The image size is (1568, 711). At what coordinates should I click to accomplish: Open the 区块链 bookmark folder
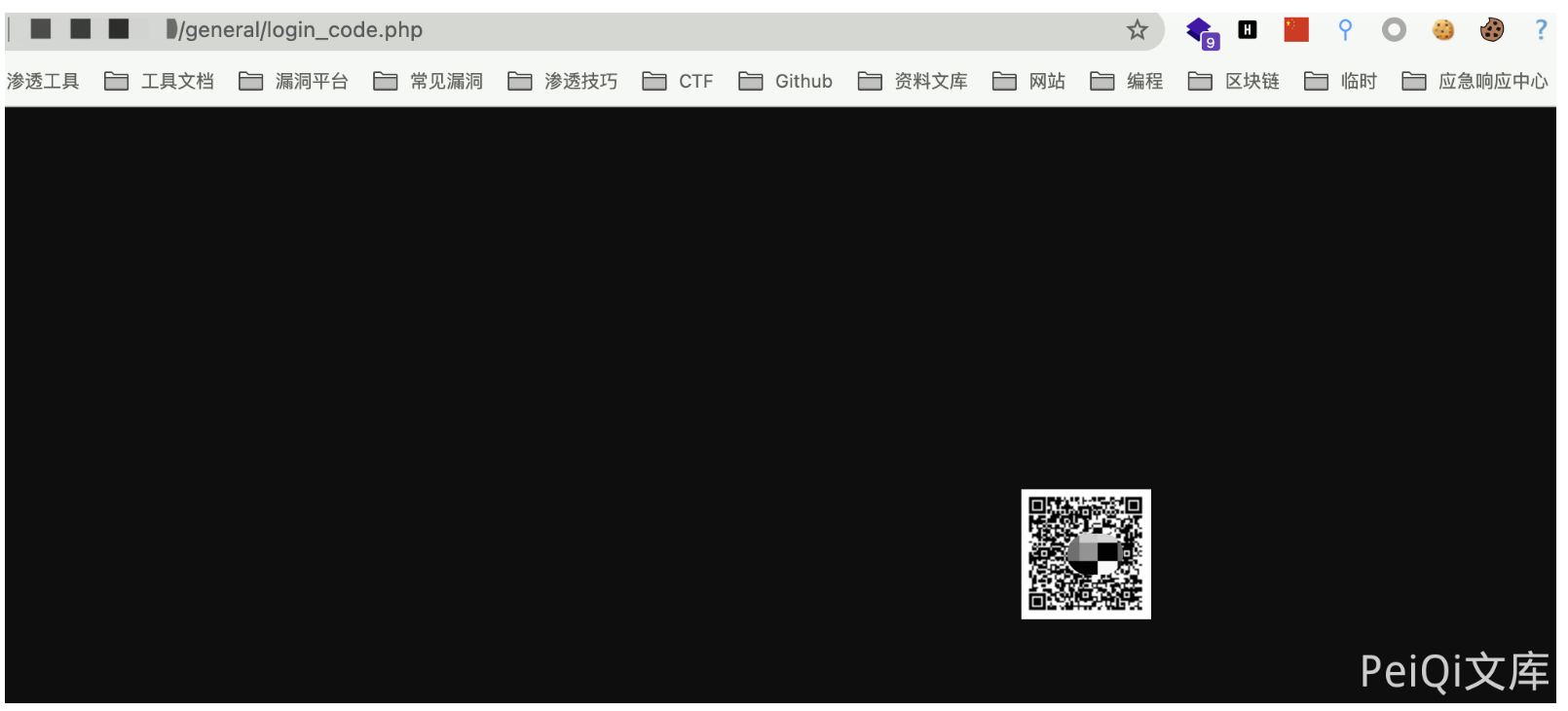coord(1235,81)
